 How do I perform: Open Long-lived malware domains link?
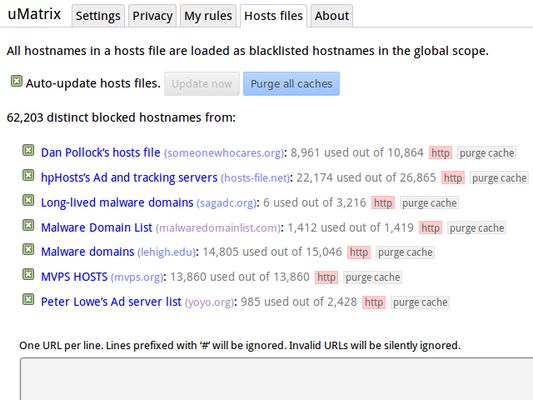pyautogui.click(x=117, y=203)
